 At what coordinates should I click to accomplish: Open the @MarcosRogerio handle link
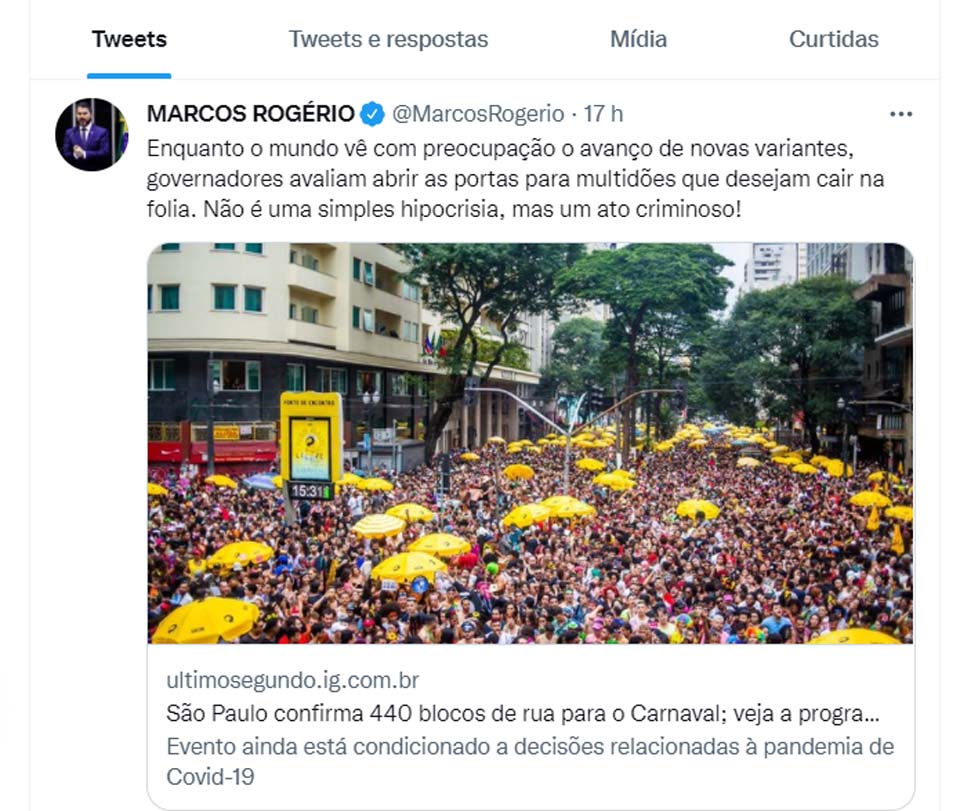[x=478, y=114]
